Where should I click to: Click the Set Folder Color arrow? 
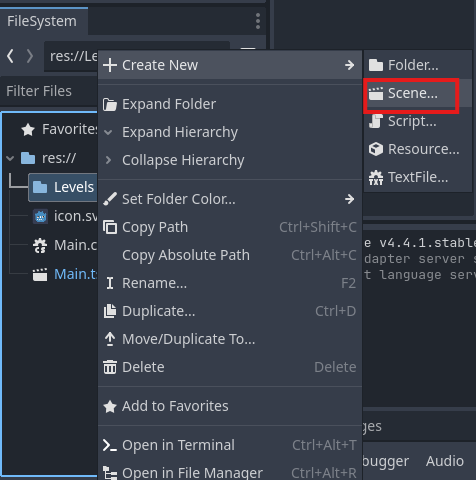coord(349,199)
